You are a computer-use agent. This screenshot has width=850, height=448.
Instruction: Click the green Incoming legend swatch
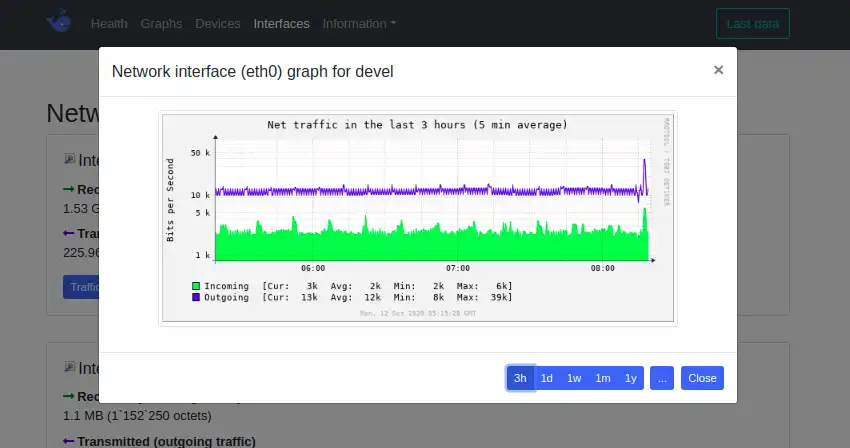point(196,286)
